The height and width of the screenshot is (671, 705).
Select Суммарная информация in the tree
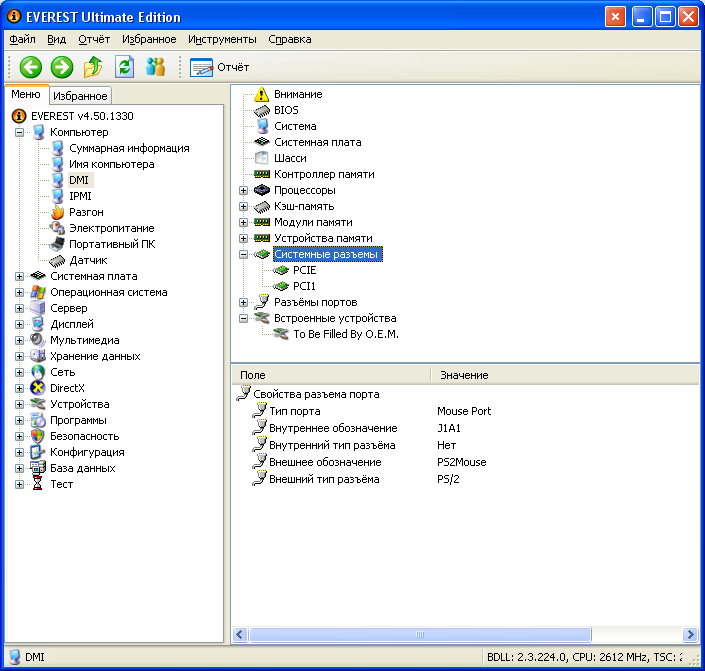tap(129, 148)
